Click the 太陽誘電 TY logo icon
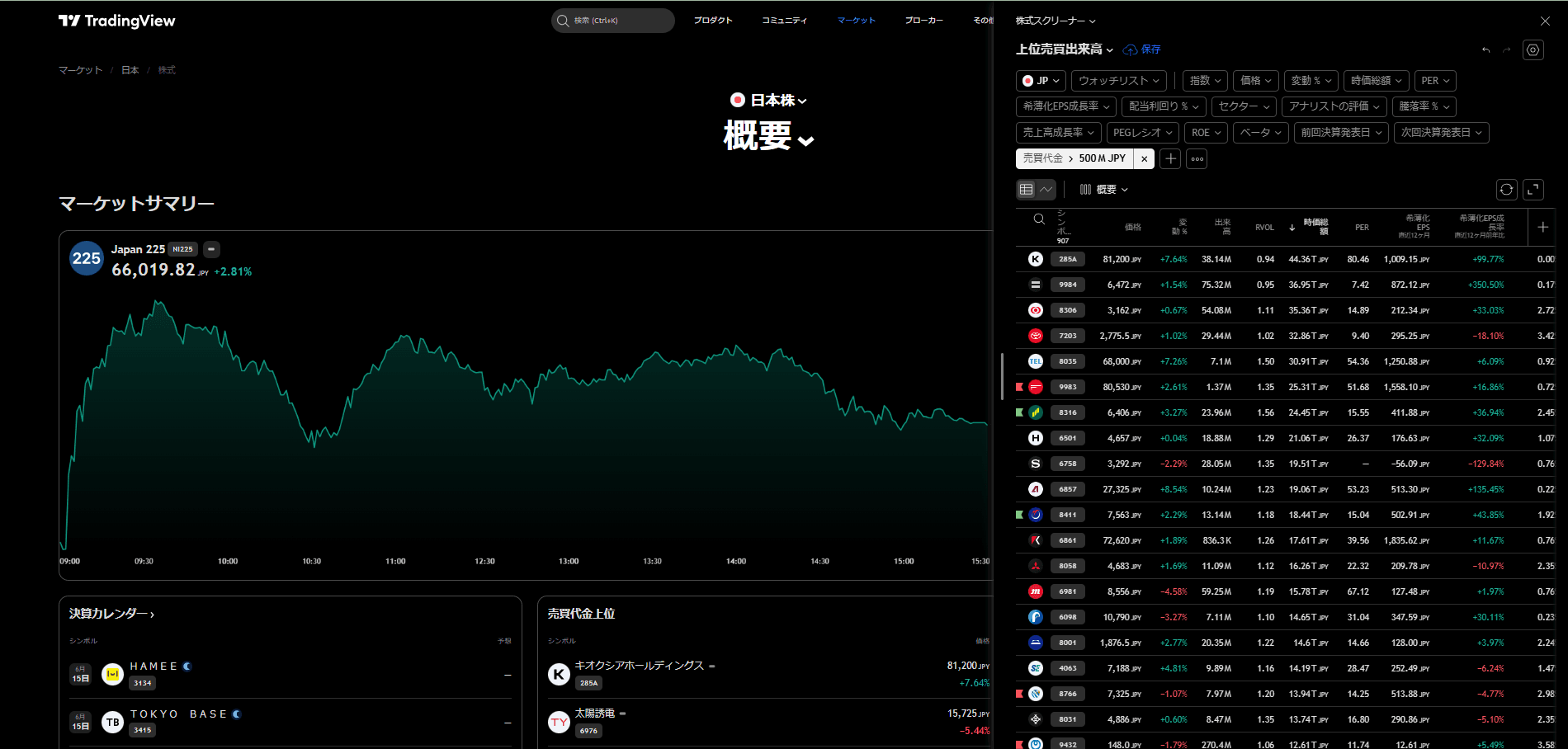Image resolution: width=1568 pixels, height=749 pixels. point(560,722)
